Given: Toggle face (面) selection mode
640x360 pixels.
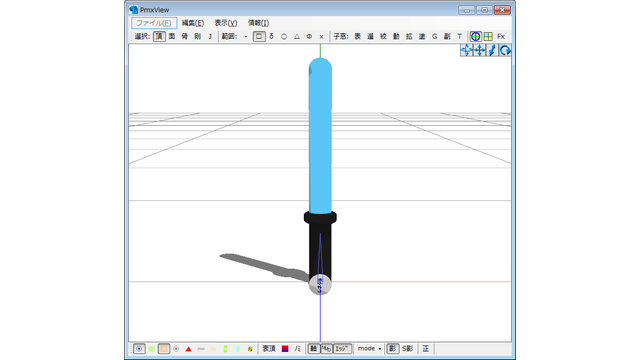Looking at the screenshot, I should click(x=172, y=36).
